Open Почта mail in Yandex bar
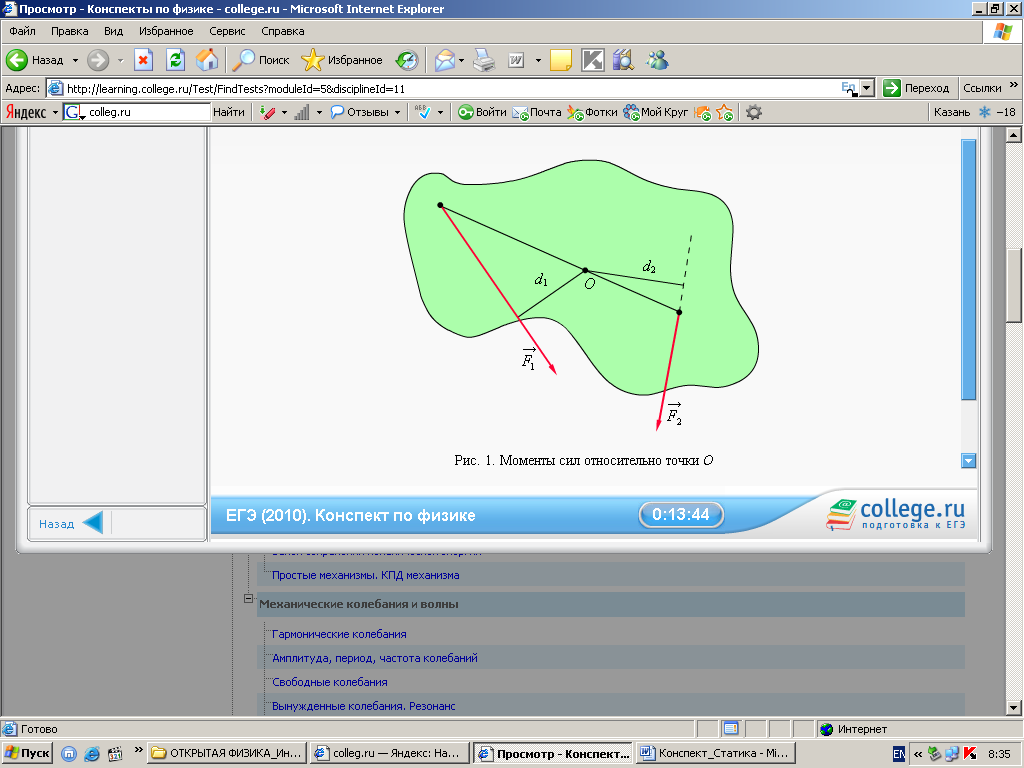The height and width of the screenshot is (768, 1024). click(x=537, y=112)
